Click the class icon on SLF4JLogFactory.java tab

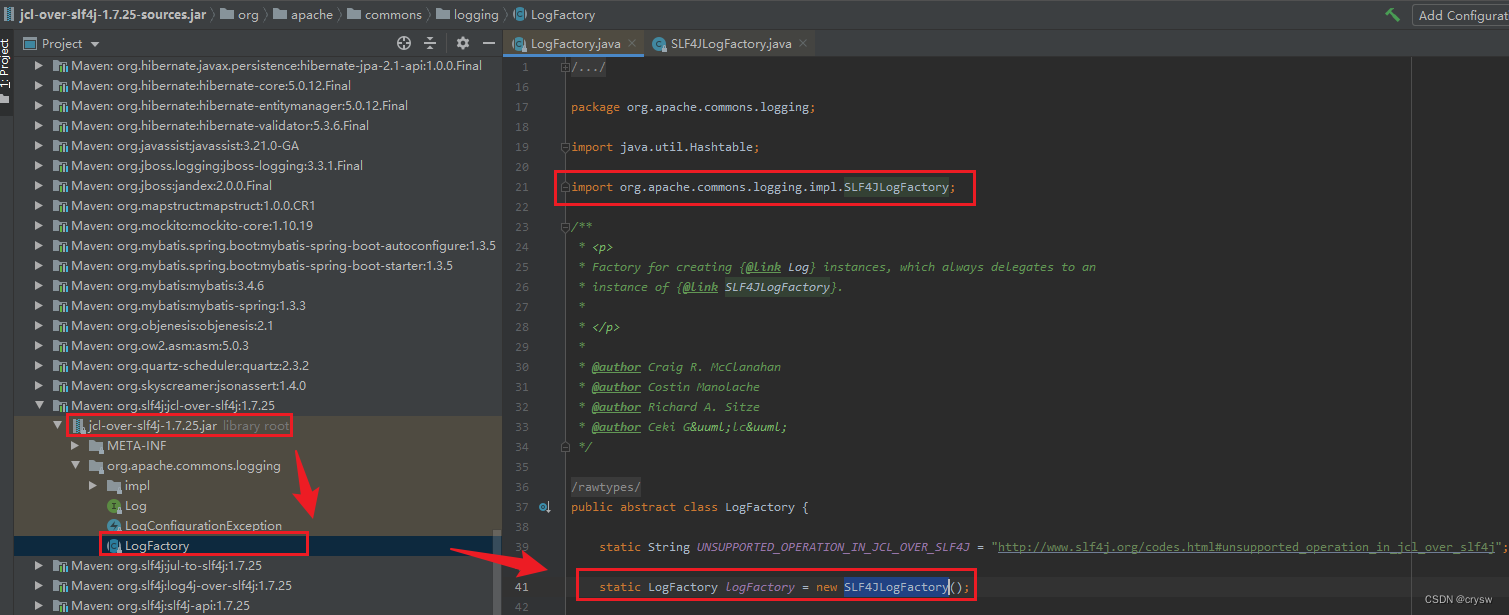click(660, 44)
